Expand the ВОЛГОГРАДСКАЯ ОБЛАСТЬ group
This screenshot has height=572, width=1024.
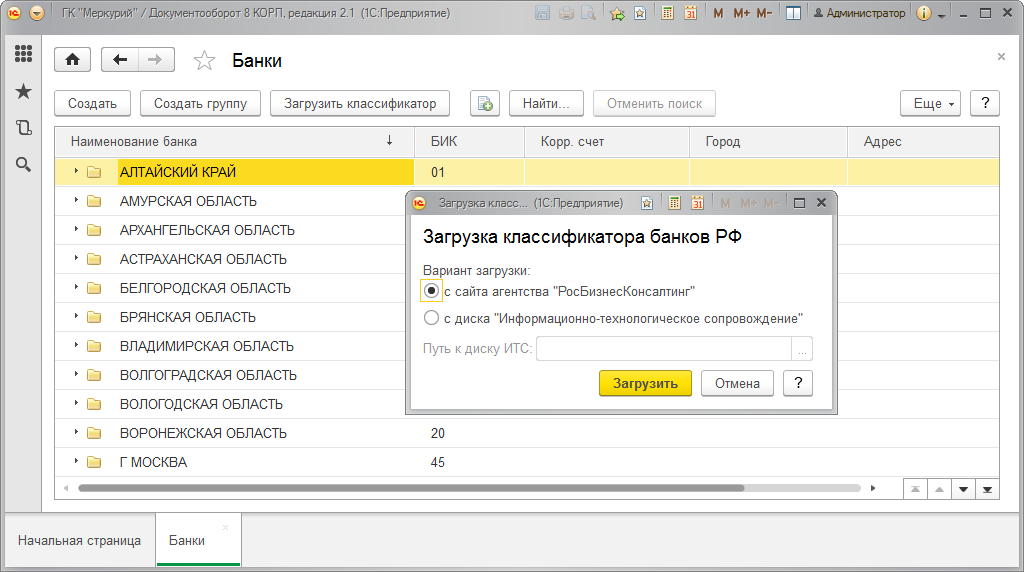pyautogui.click(x=76, y=373)
